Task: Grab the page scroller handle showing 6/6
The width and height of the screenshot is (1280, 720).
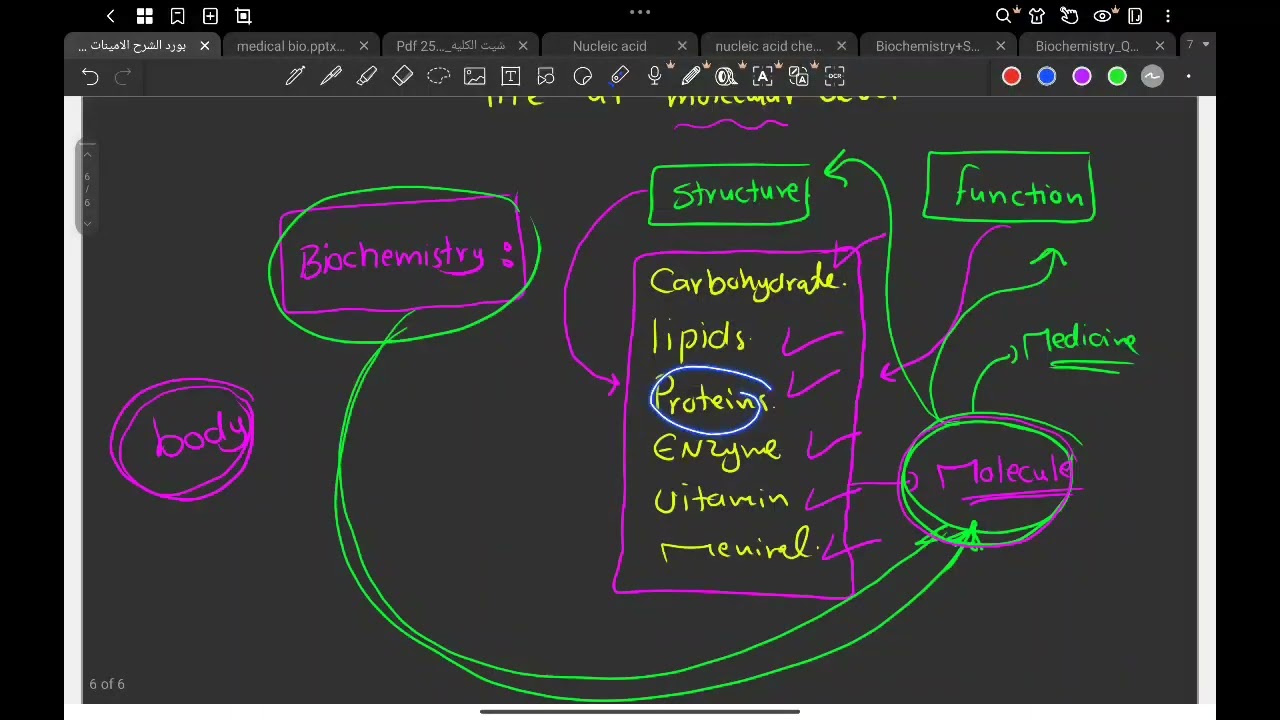Action: [x=87, y=189]
